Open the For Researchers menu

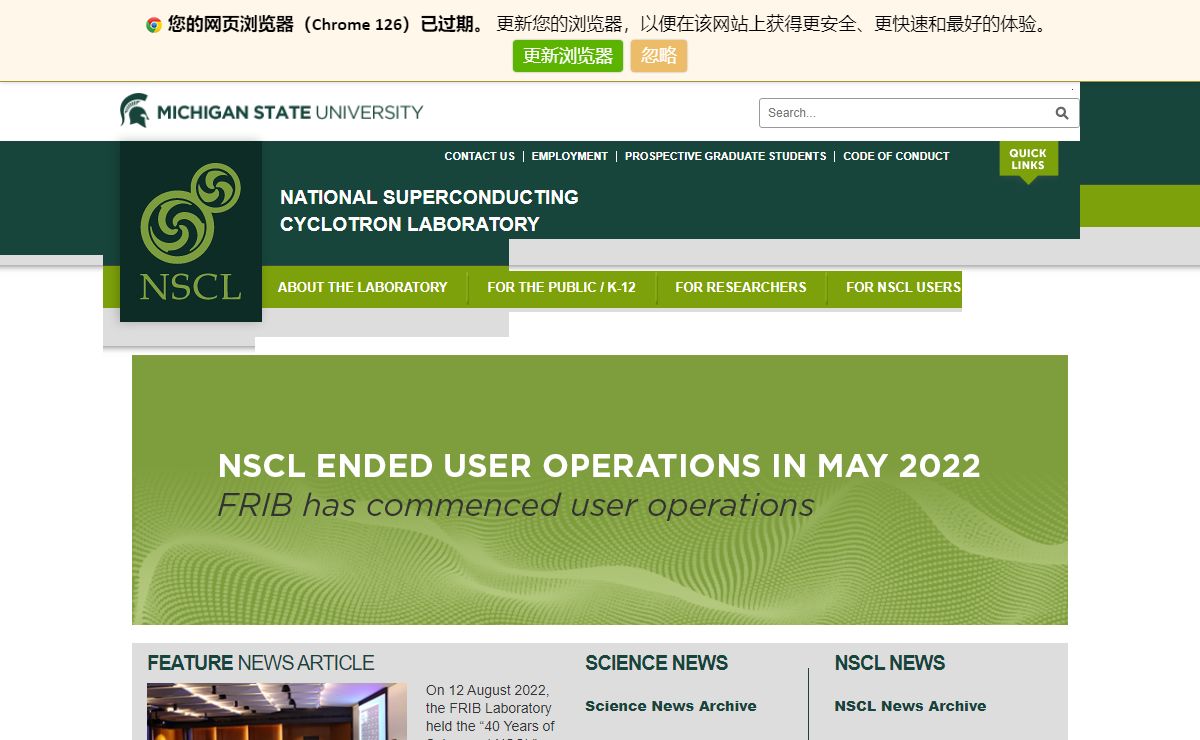click(741, 287)
